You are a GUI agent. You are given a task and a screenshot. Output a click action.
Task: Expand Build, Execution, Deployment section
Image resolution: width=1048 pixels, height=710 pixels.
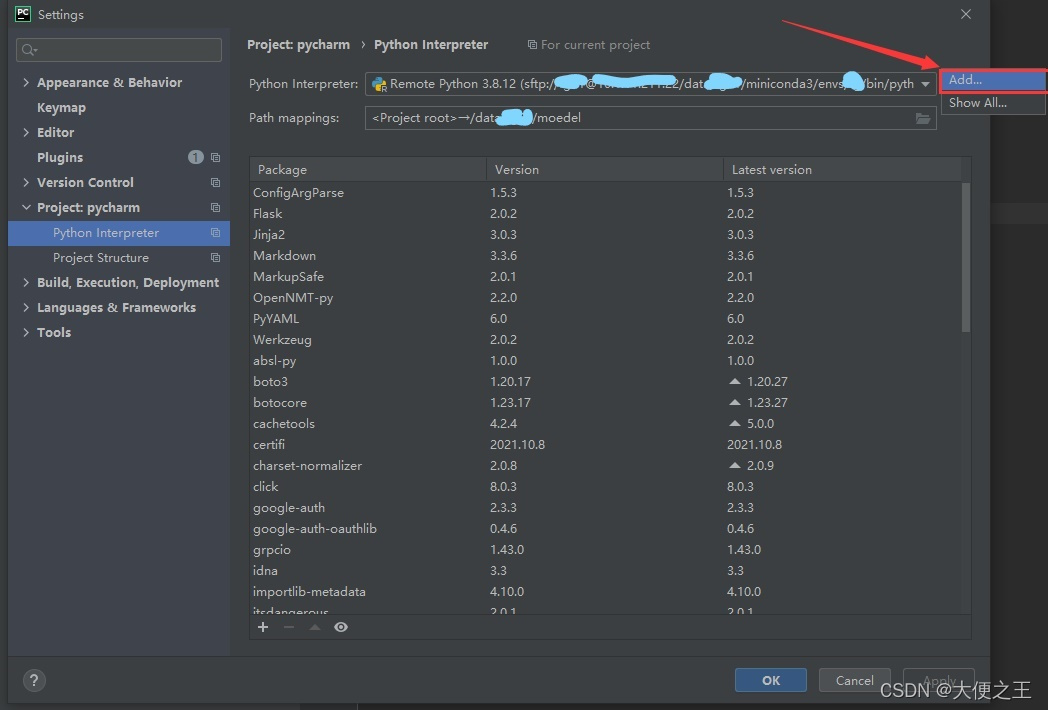26,283
